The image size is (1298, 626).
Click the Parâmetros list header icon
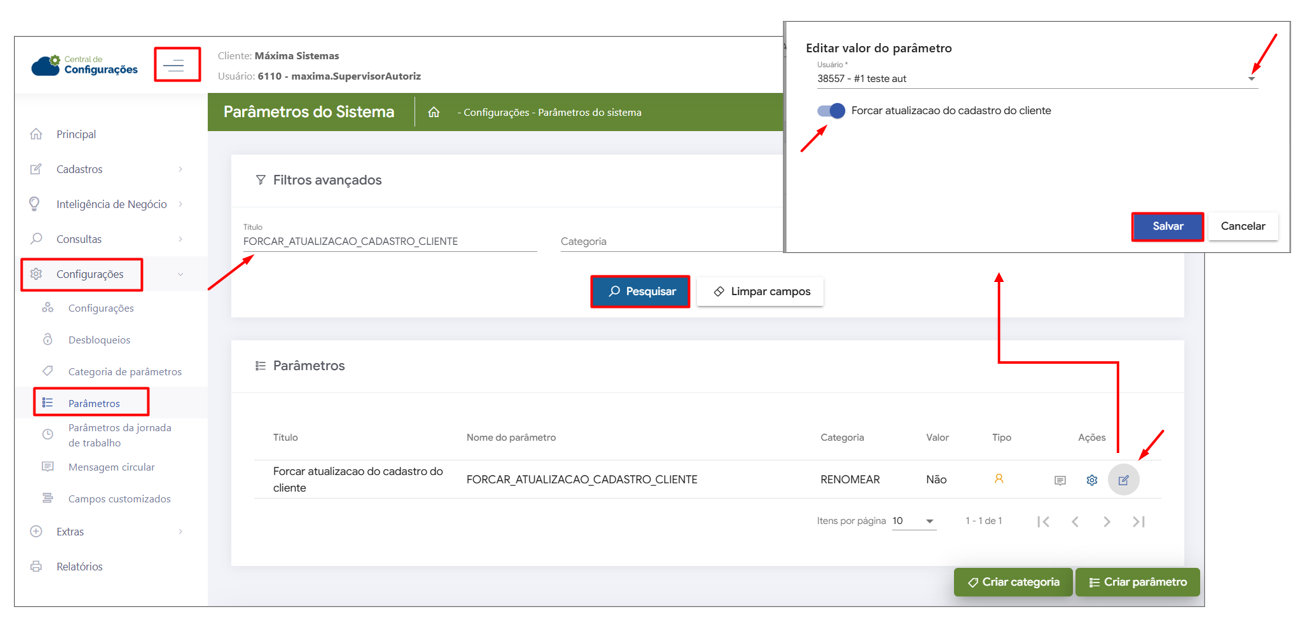pos(260,366)
